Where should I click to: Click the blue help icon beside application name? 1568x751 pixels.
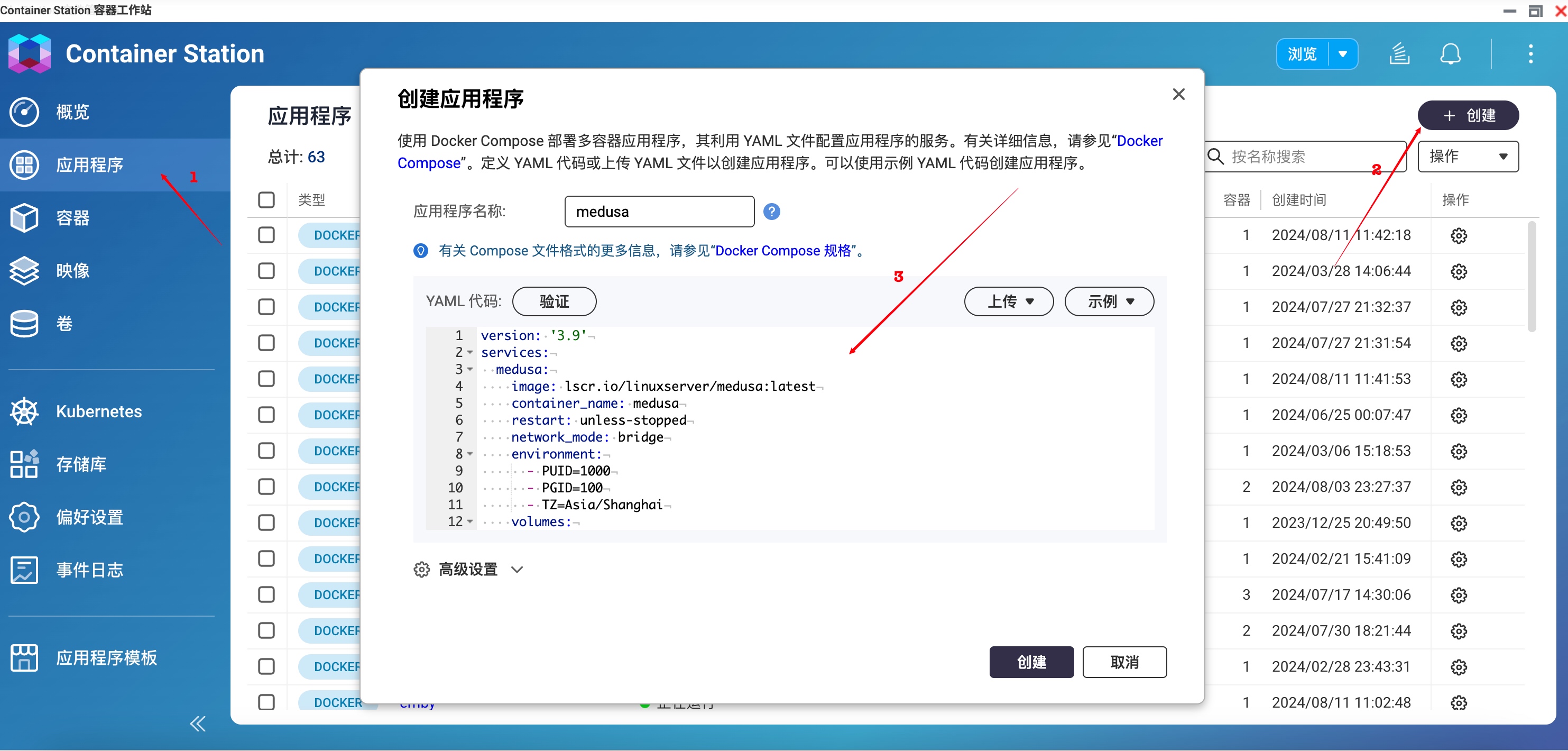click(x=772, y=212)
